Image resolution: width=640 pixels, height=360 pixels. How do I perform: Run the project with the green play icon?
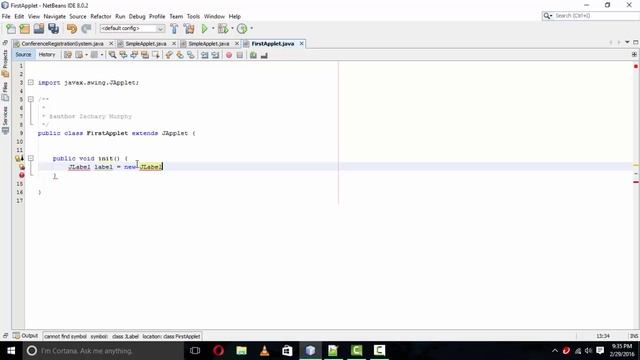[x=204, y=29]
